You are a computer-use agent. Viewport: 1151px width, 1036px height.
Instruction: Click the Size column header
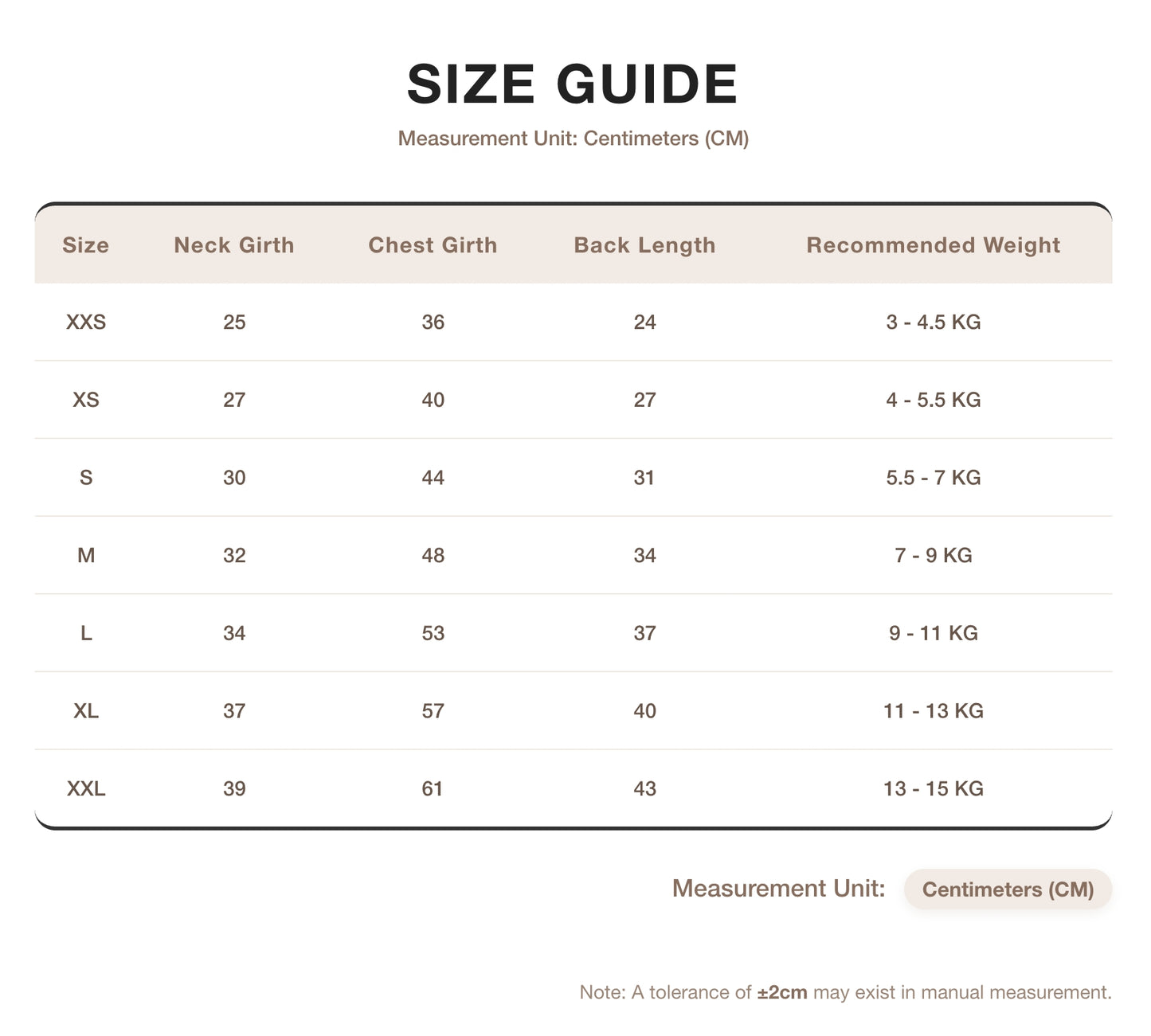[85, 245]
